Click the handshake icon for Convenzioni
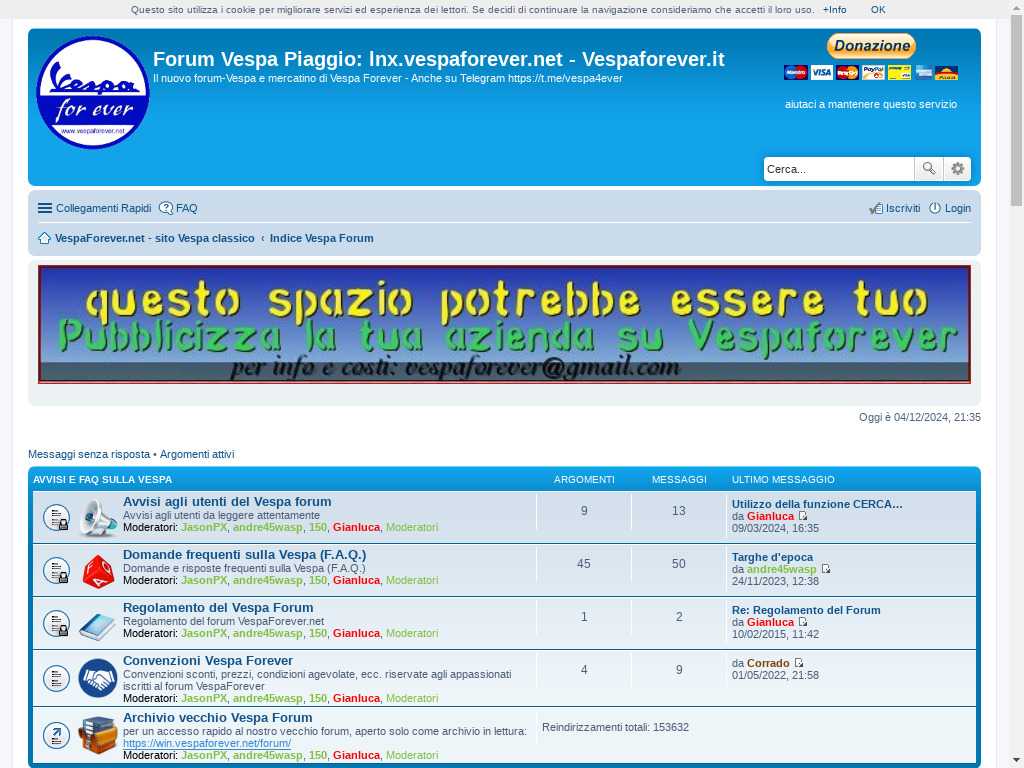This screenshot has height=768, width=1024. click(x=98, y=678)
